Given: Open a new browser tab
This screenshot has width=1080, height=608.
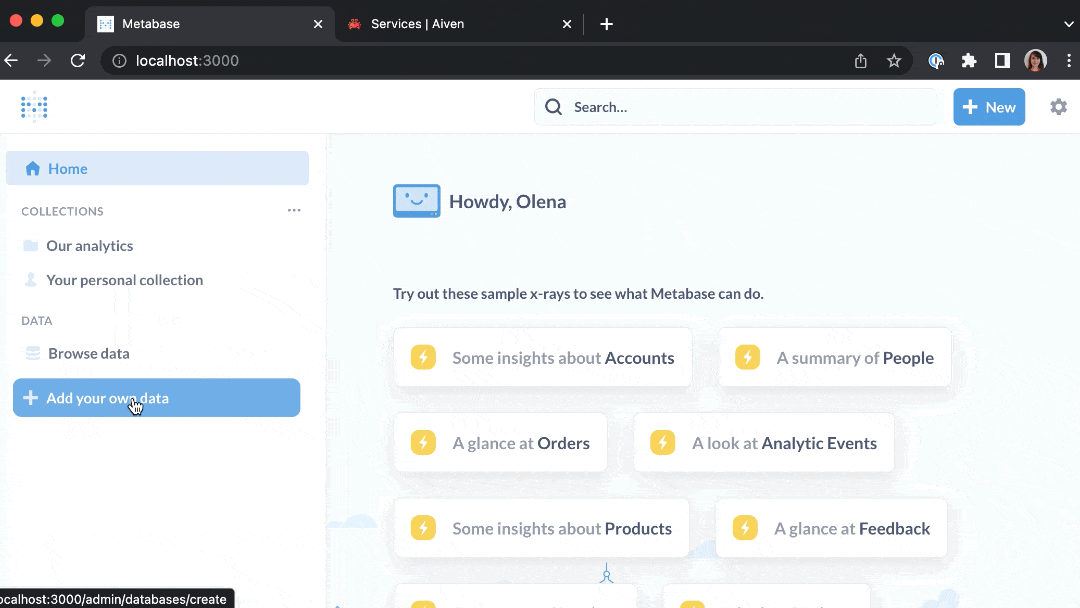Looking at the screenshot, I should pyautogui.click(x=606, y=24).
